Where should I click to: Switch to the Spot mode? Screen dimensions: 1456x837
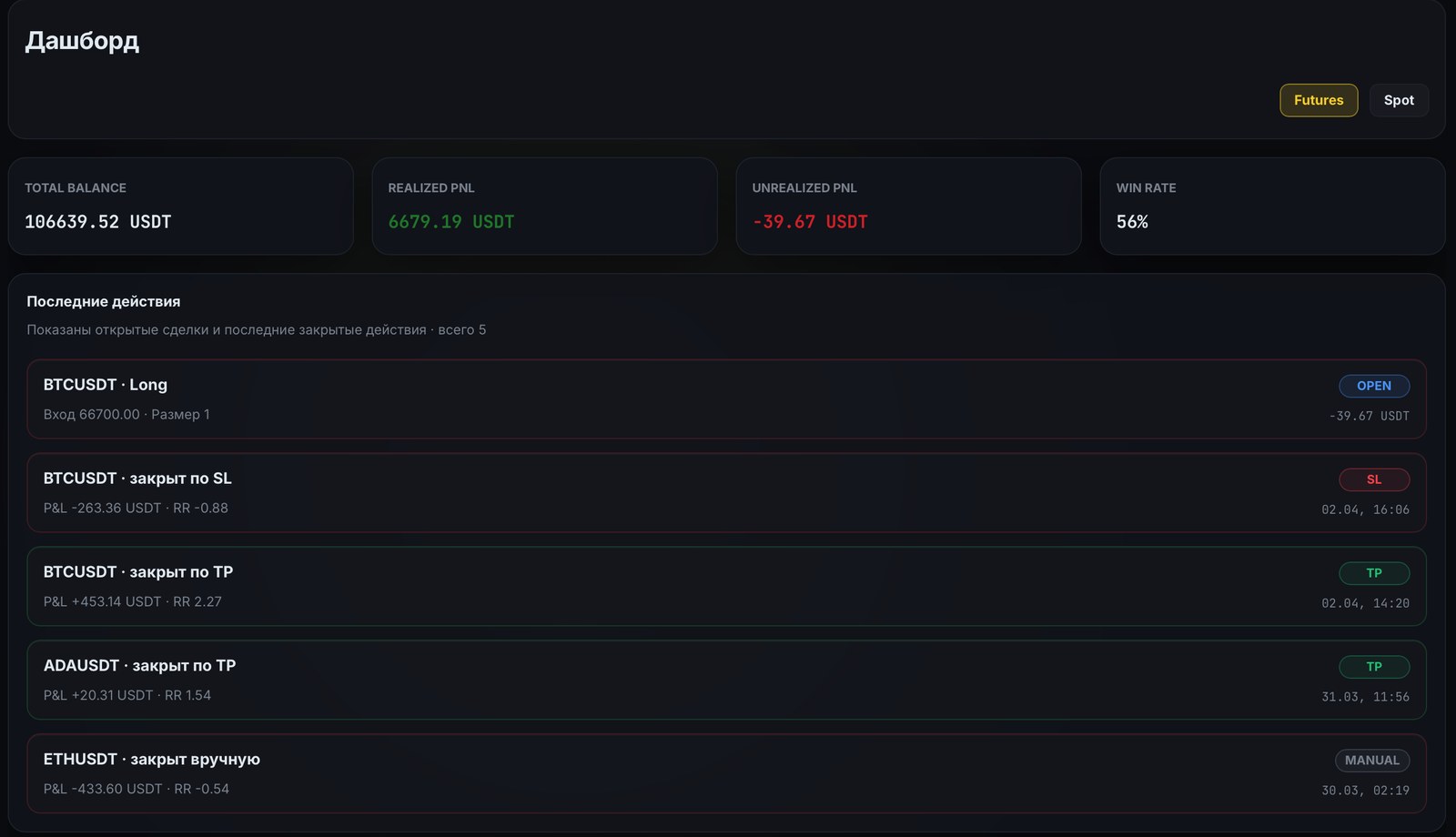[x=1398, y=100]
